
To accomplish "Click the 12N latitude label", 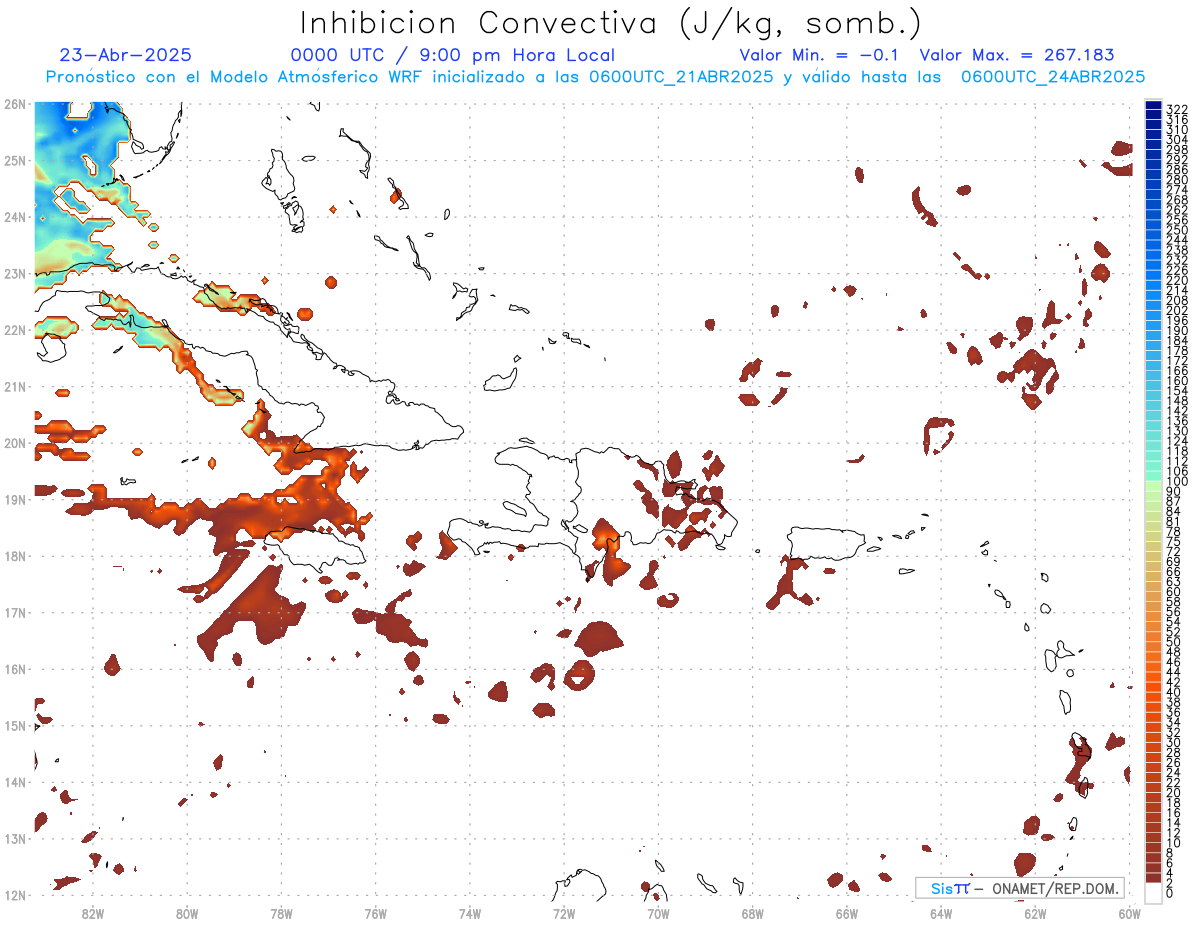I will (x=14, y=895).
